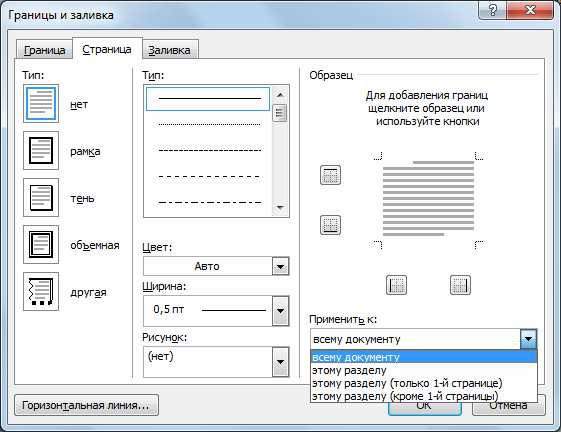561x432 pixels.
Task: Click the 'рамка' type label
Action: point(85,151)
